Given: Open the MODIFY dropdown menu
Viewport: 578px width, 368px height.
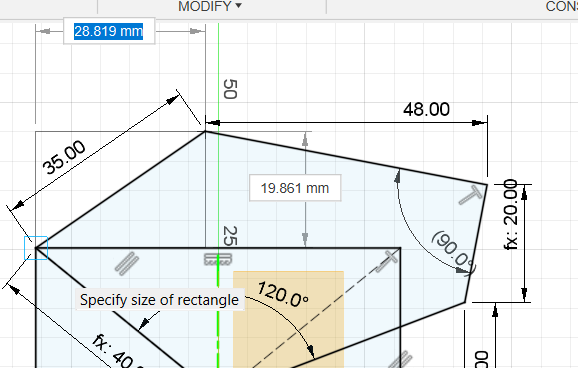Looking at the screenshot, I should (x=210, y=6).
